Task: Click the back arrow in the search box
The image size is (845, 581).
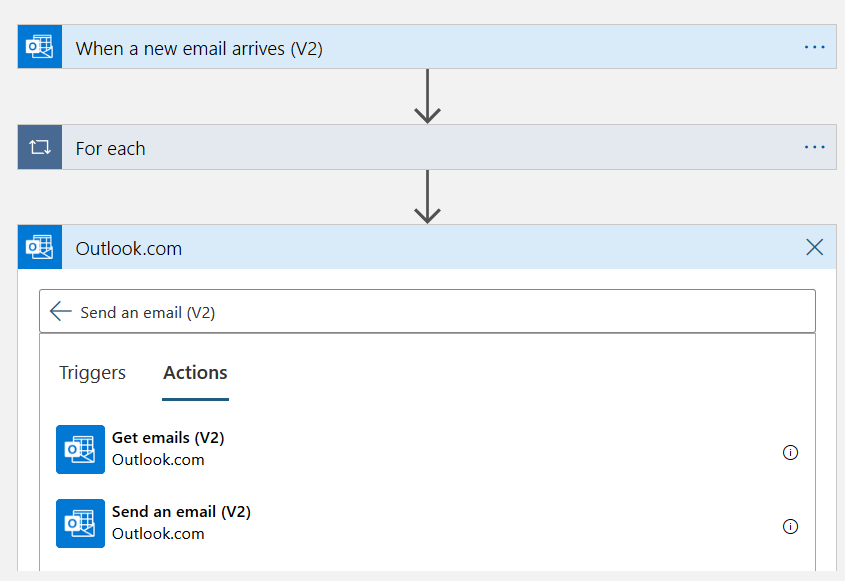Action: (x=61, y=312)
